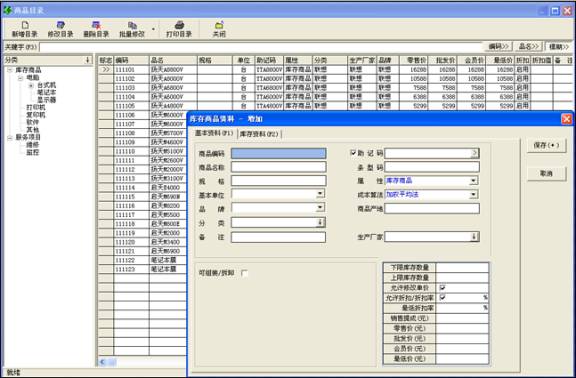Click the 零售价(元) value cell

click(x=462, y=328)
